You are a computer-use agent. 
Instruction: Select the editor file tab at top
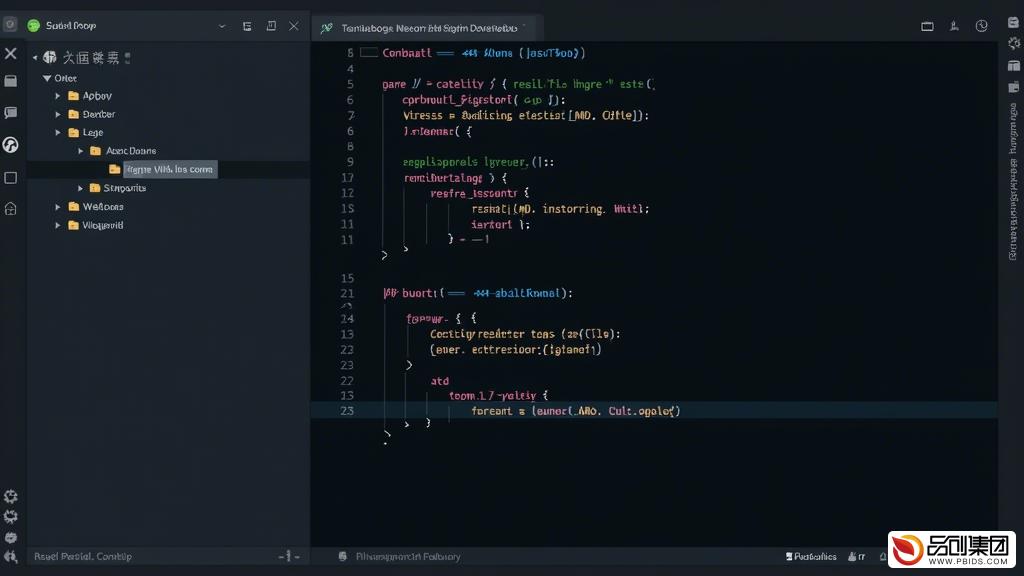tap(427, 28)
